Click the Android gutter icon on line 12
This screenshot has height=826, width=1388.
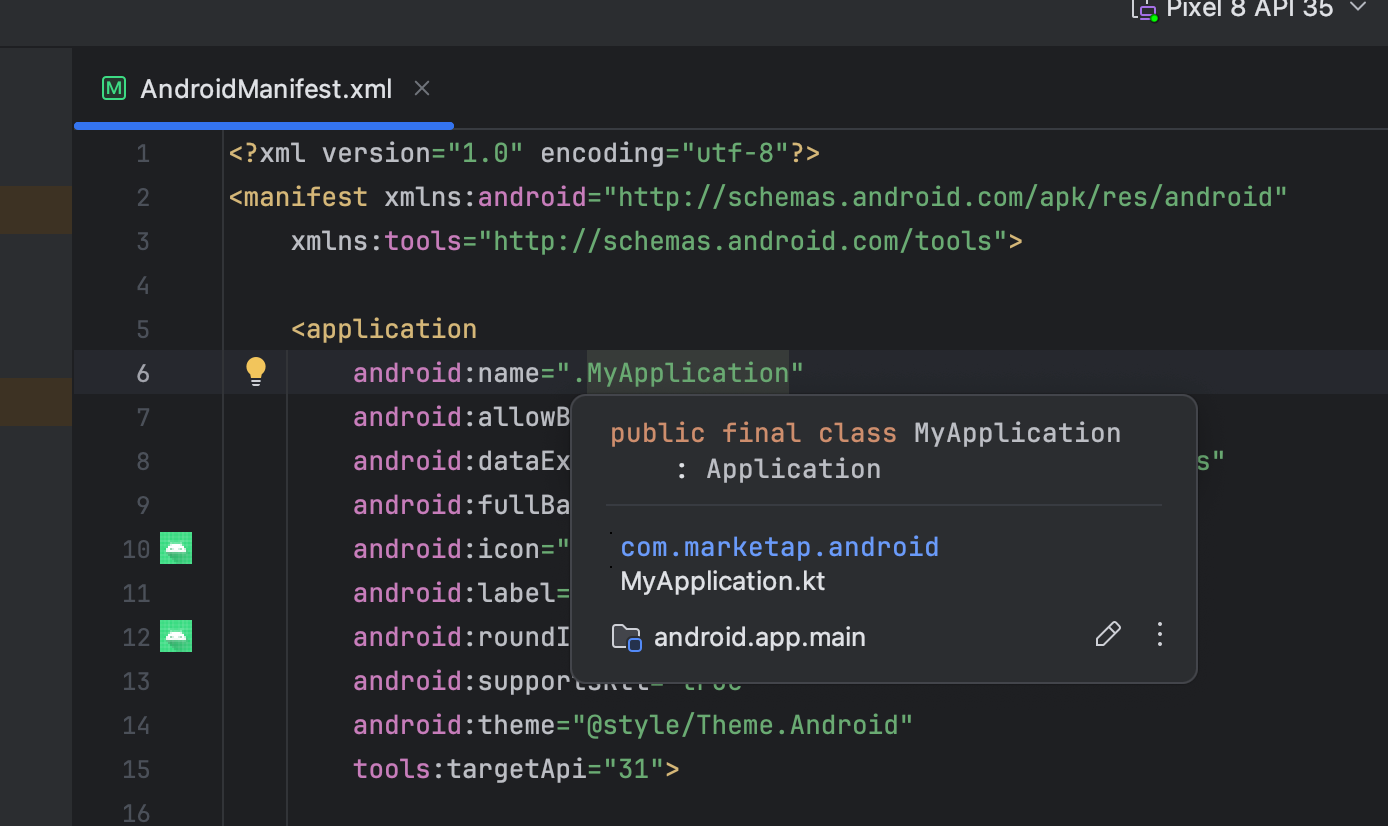coord(176,636)
